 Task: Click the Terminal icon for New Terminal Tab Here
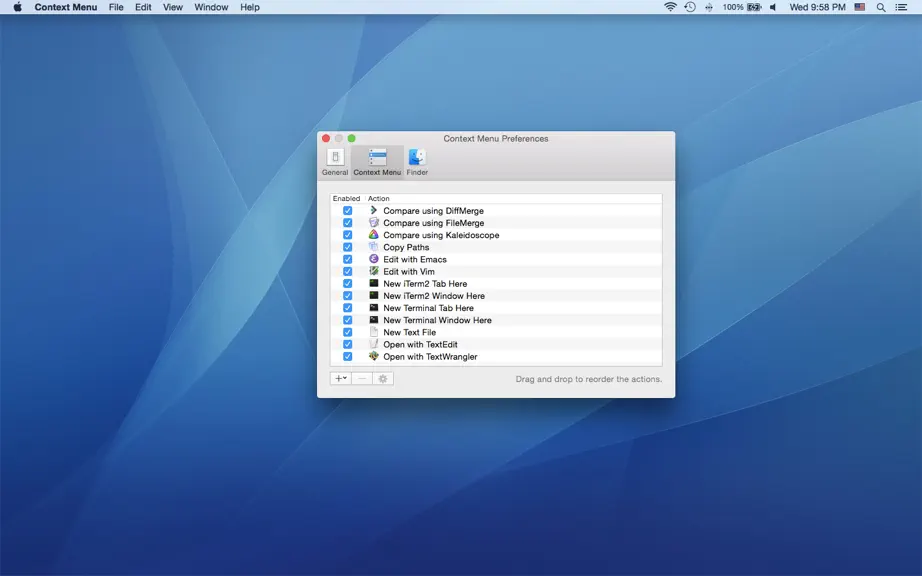click(373, 307)
